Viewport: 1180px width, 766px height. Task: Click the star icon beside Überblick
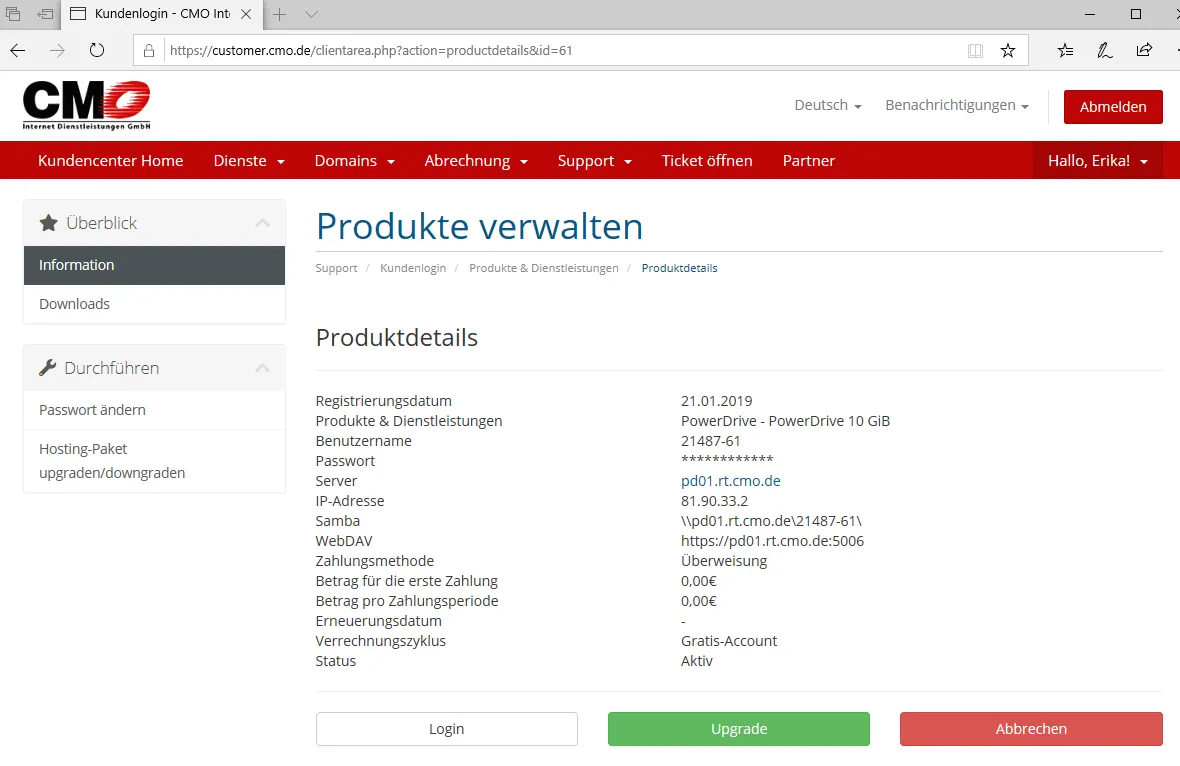click(48, 223)
